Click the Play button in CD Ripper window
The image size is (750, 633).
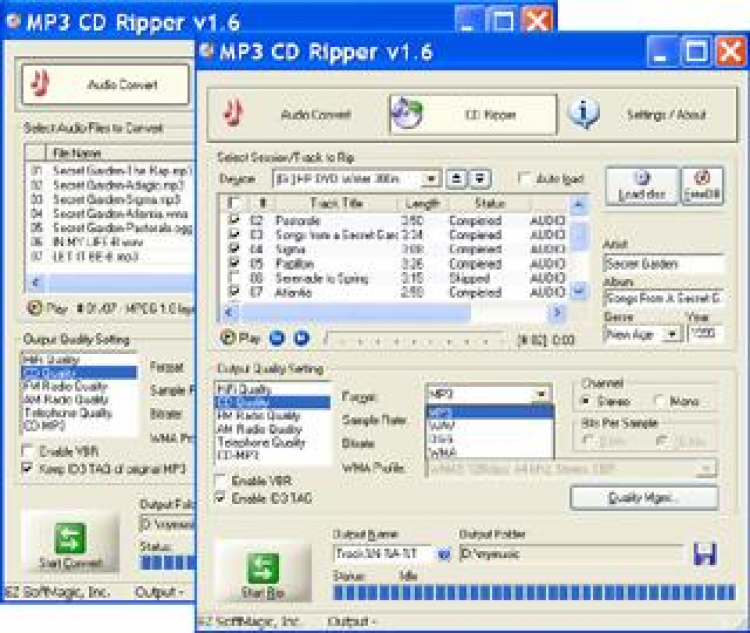click(x=240, y=338)
